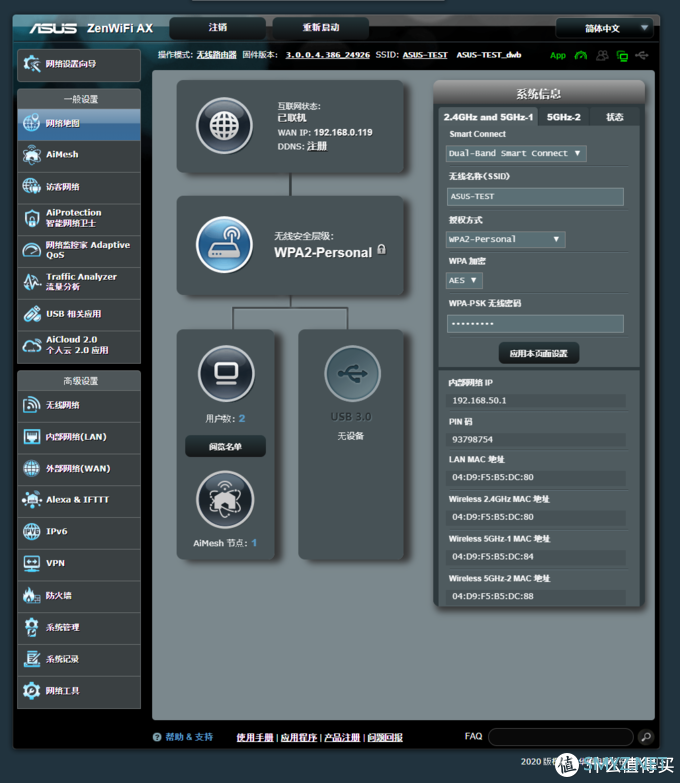The height and width of the screenshot is (783, 680).
Task: Switch to the 状态 tab
Action: (x=615, y=117)
